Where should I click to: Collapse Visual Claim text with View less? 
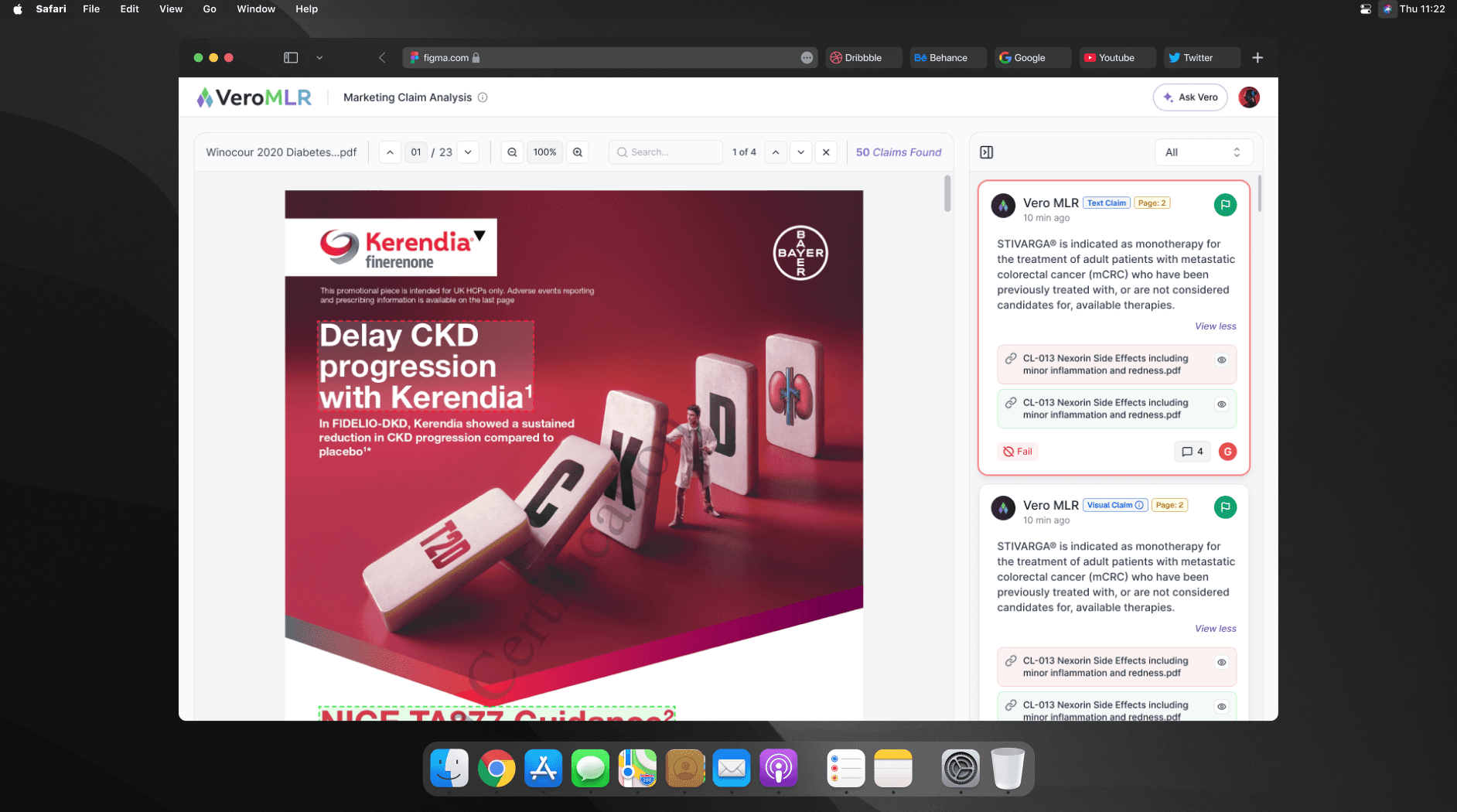[x=1215, y=629]
